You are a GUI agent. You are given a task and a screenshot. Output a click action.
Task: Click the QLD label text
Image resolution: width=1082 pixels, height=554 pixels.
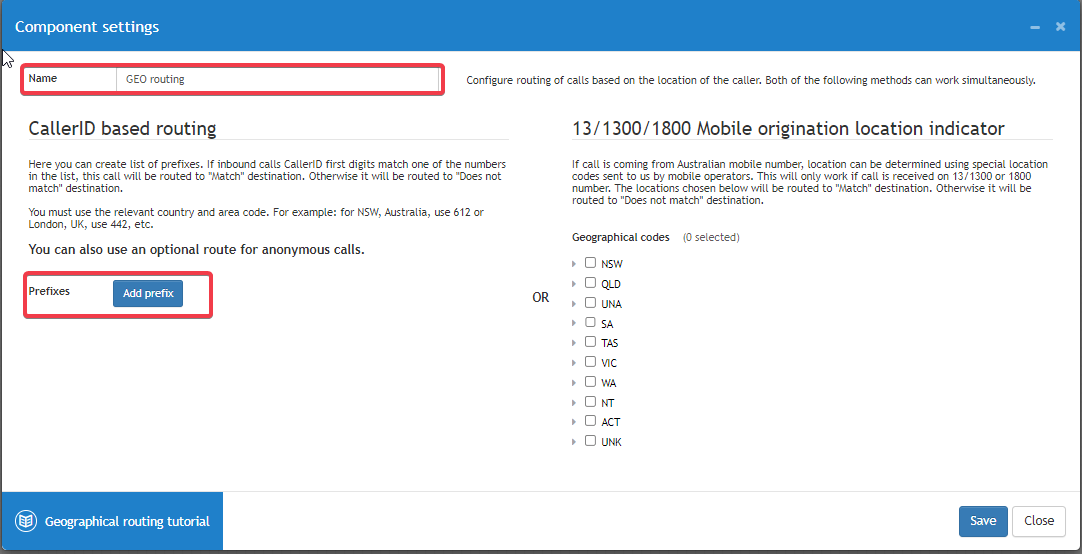tap(611, 284)
